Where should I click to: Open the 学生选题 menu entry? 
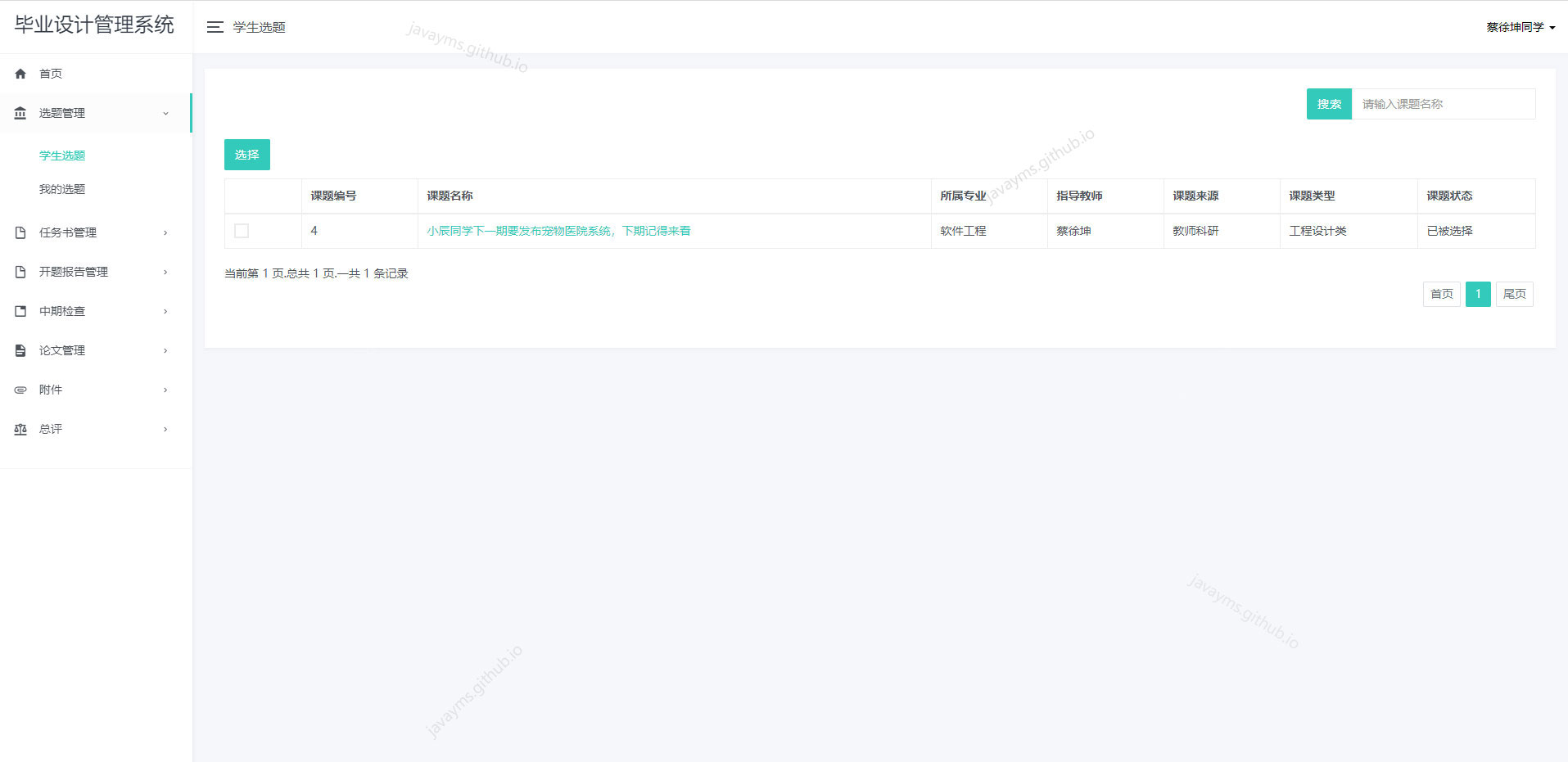[x=63, y=155]
